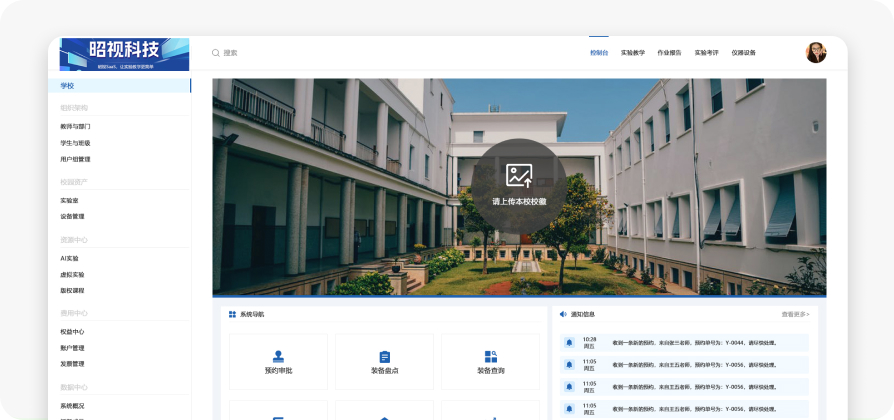Switch to the 实验教学 tab
The width and height of the screenshot is (894, 420).
click(x=632, y=53)
